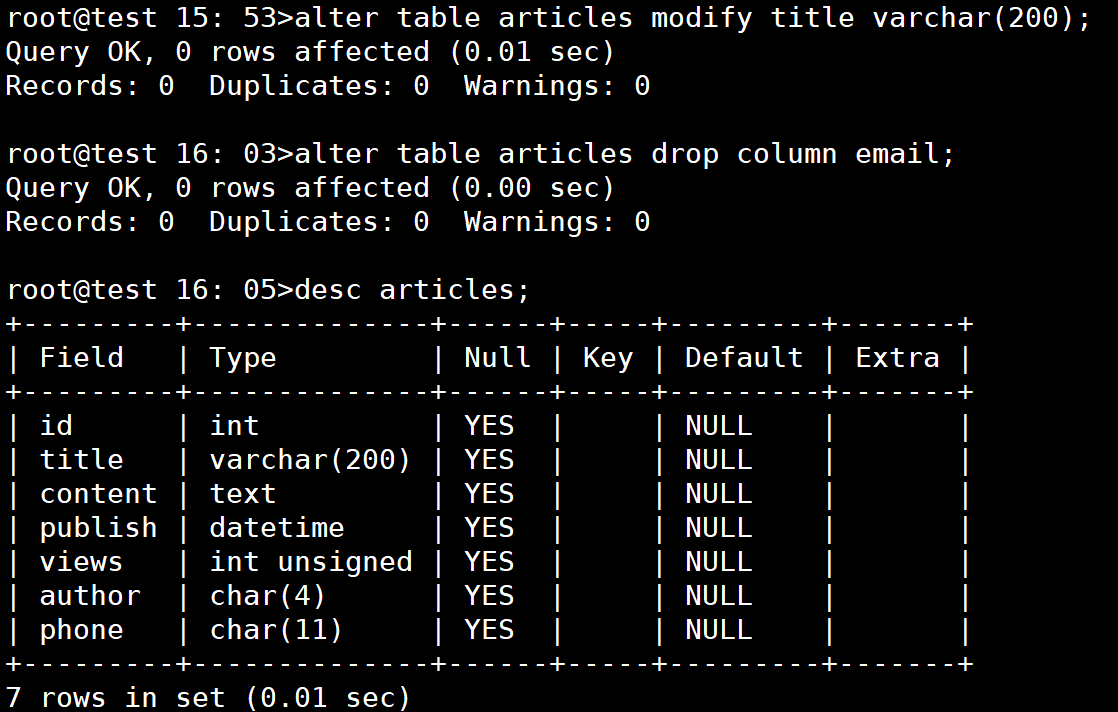Click the 'author' field name
1118x712 pixels.
[x=90, y=596]
